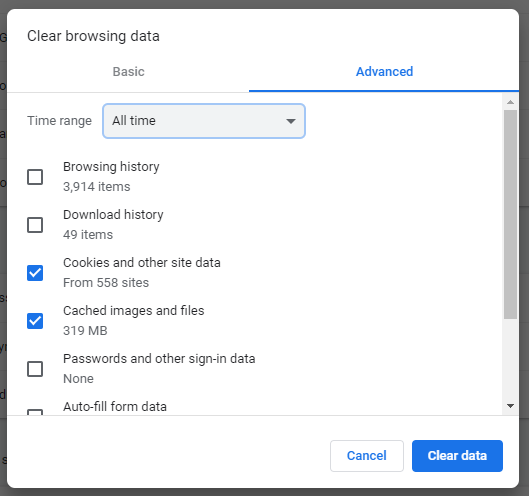Screen dimensions: 529x496
Task: Click the scrollbar up arrow
Action: 510,102
